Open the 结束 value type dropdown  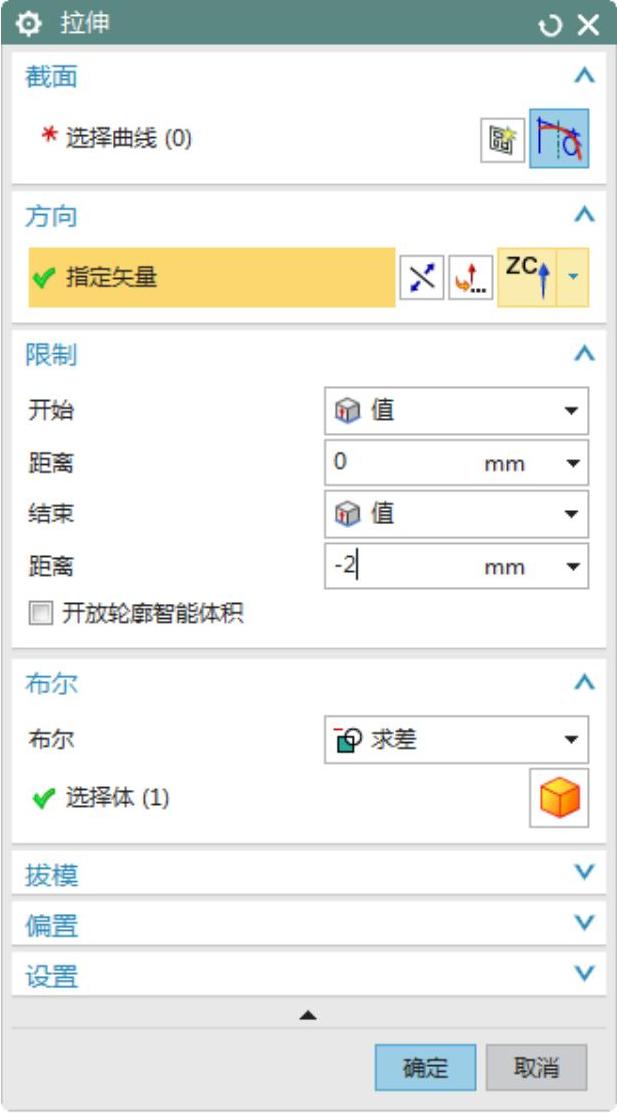[x=456, y=514]
